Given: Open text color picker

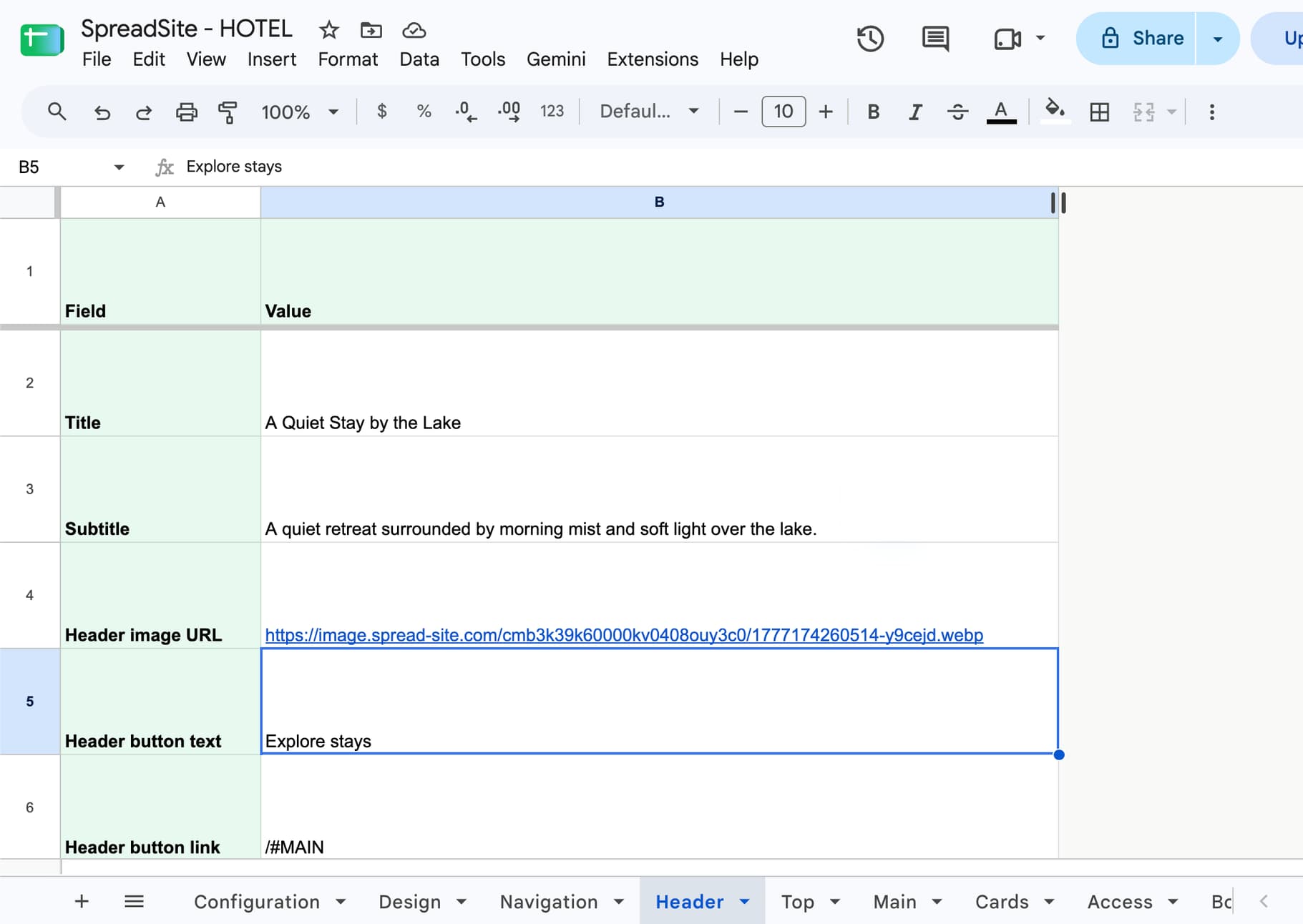Looking at the screenshot, I should 1001,112.
